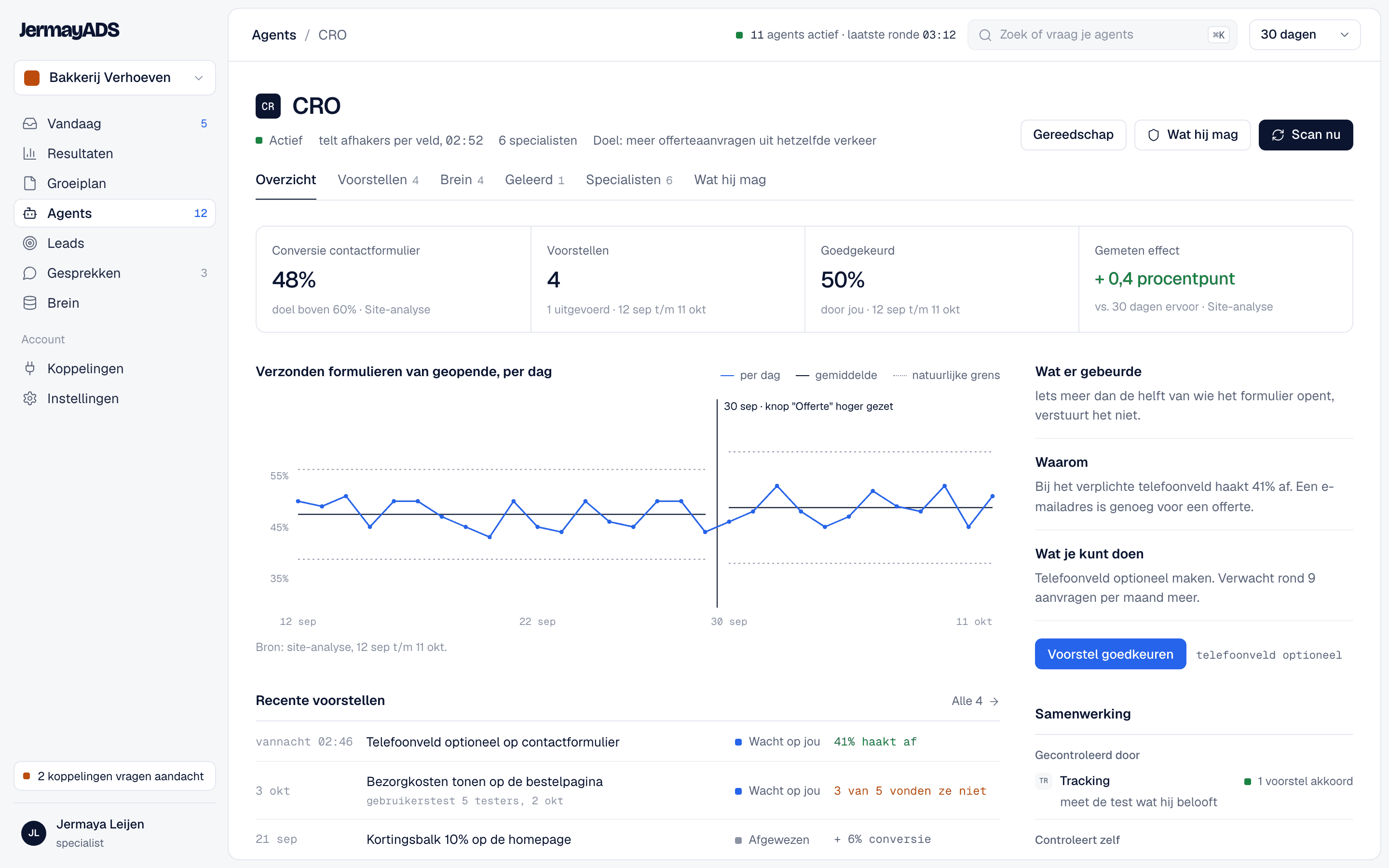Select the Overzicht tab
Image resolution: width=1389 pixels, height=868 pixels.
[286, 180]
